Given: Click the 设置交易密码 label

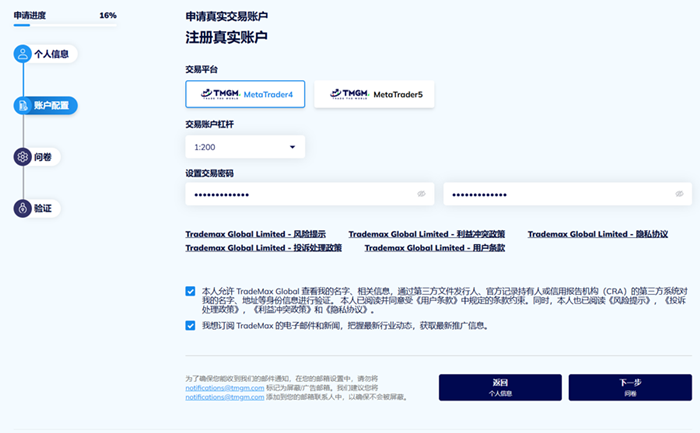Looking at the screenshot, I should pyautogui.click(x=209, y=173).
